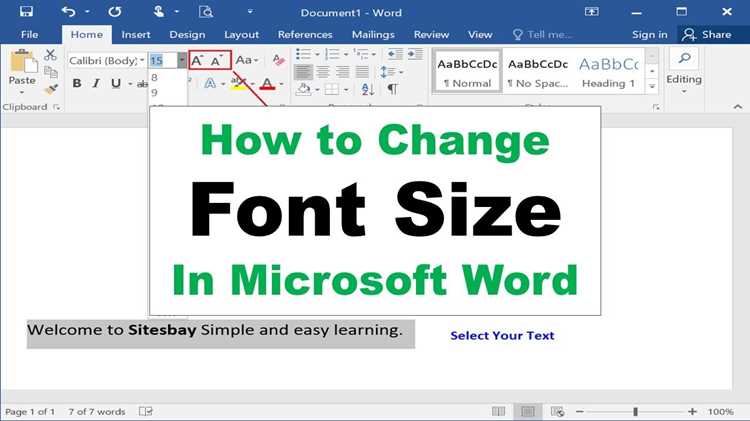Open the File tab
This screenshot has width=750, height=421.
[x=29, y=34]
